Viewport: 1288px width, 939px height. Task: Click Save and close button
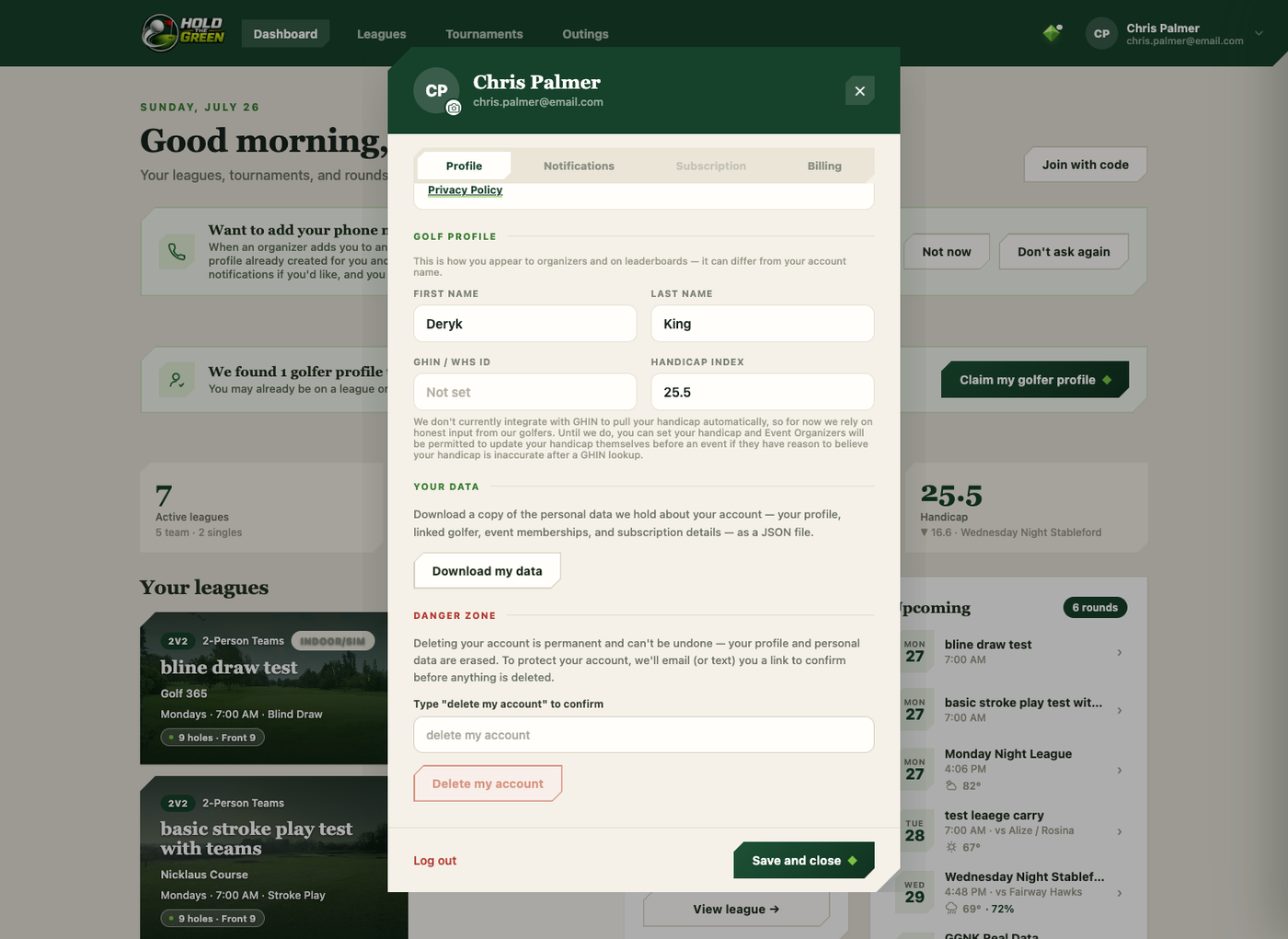pos(804,861)
